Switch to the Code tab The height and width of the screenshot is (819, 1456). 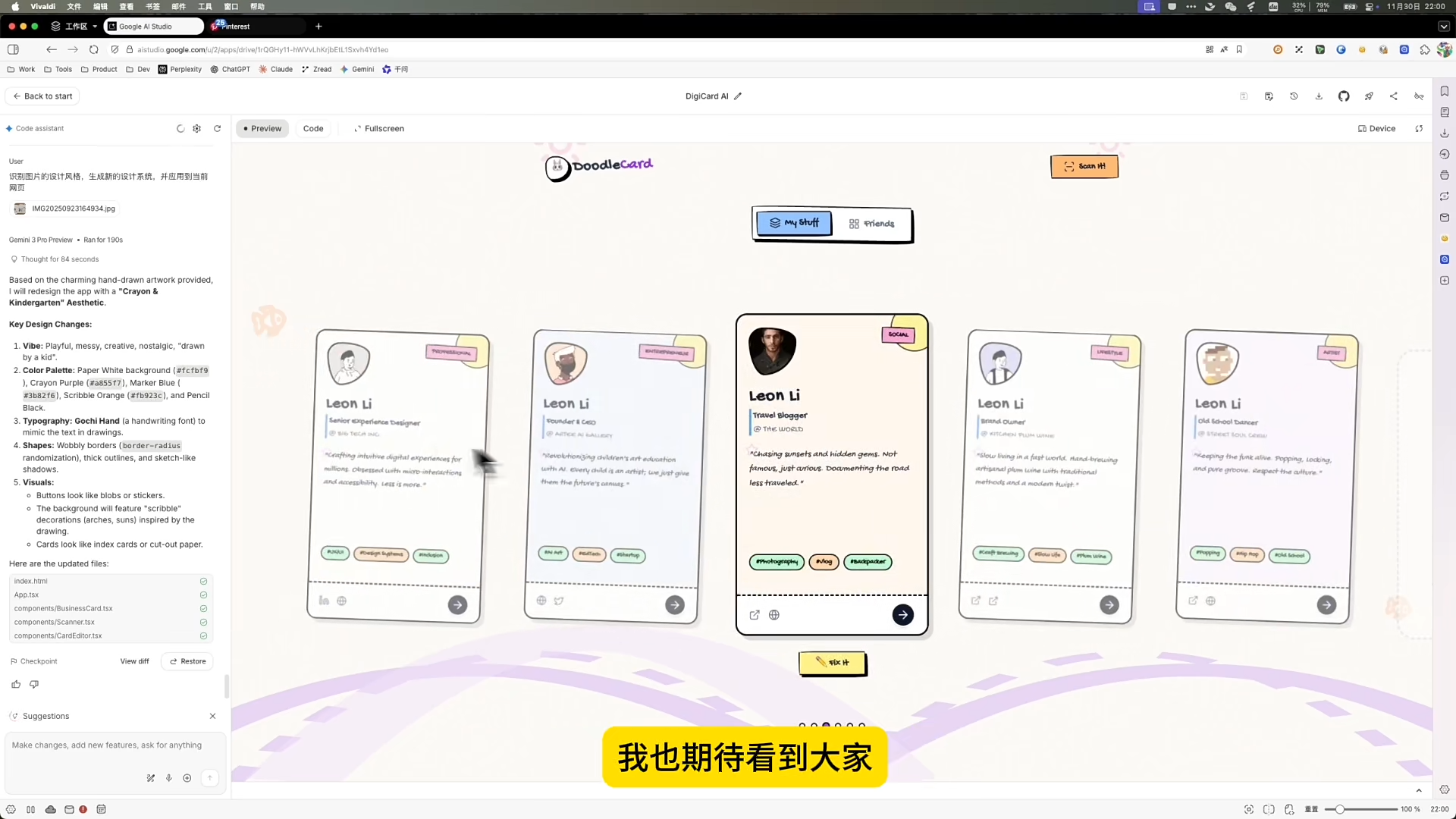click(313, 129)
